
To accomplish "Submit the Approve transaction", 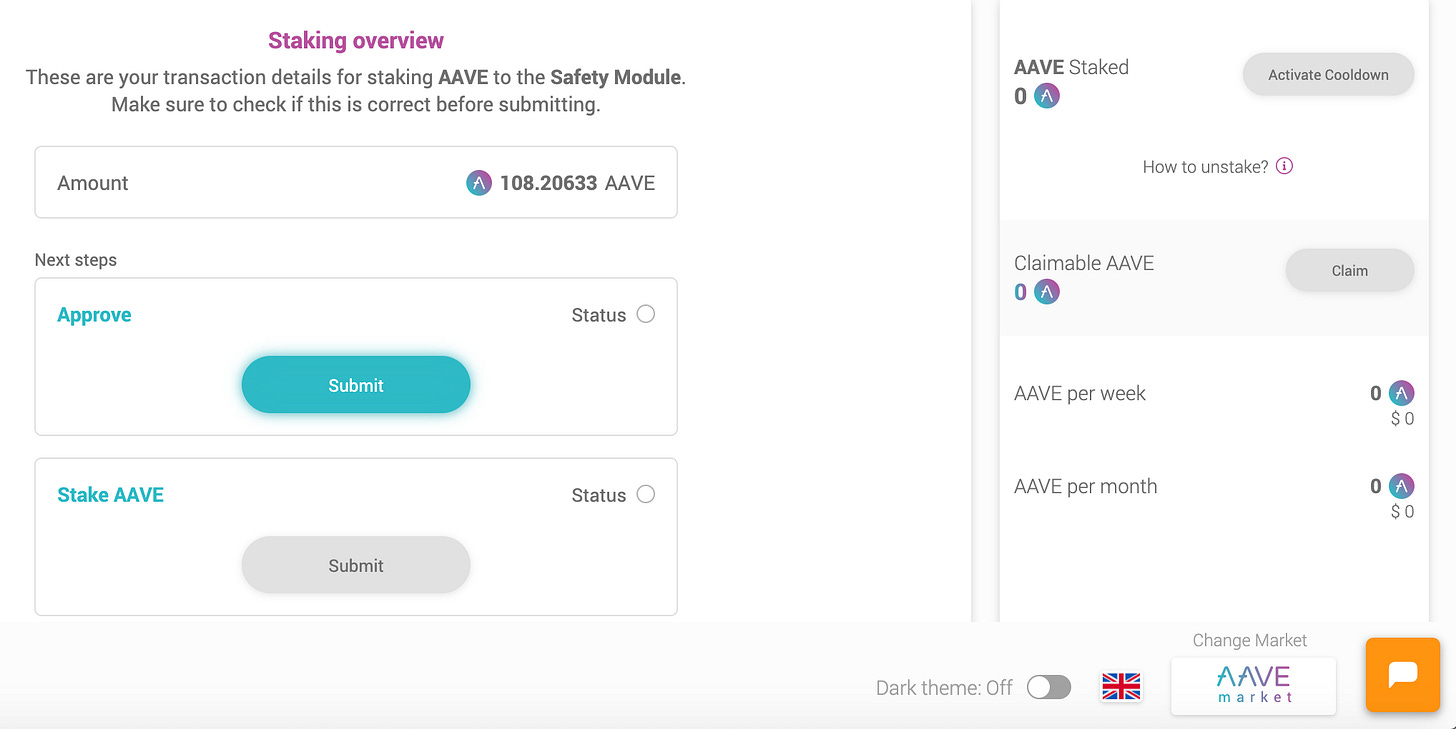I will [x=356, y=385].
